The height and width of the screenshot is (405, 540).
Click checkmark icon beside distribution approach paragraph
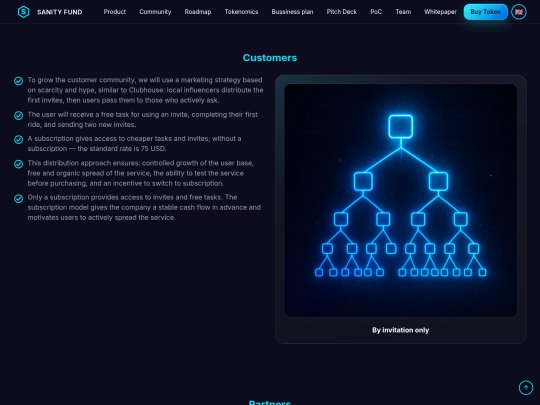[x=19, y=164]
